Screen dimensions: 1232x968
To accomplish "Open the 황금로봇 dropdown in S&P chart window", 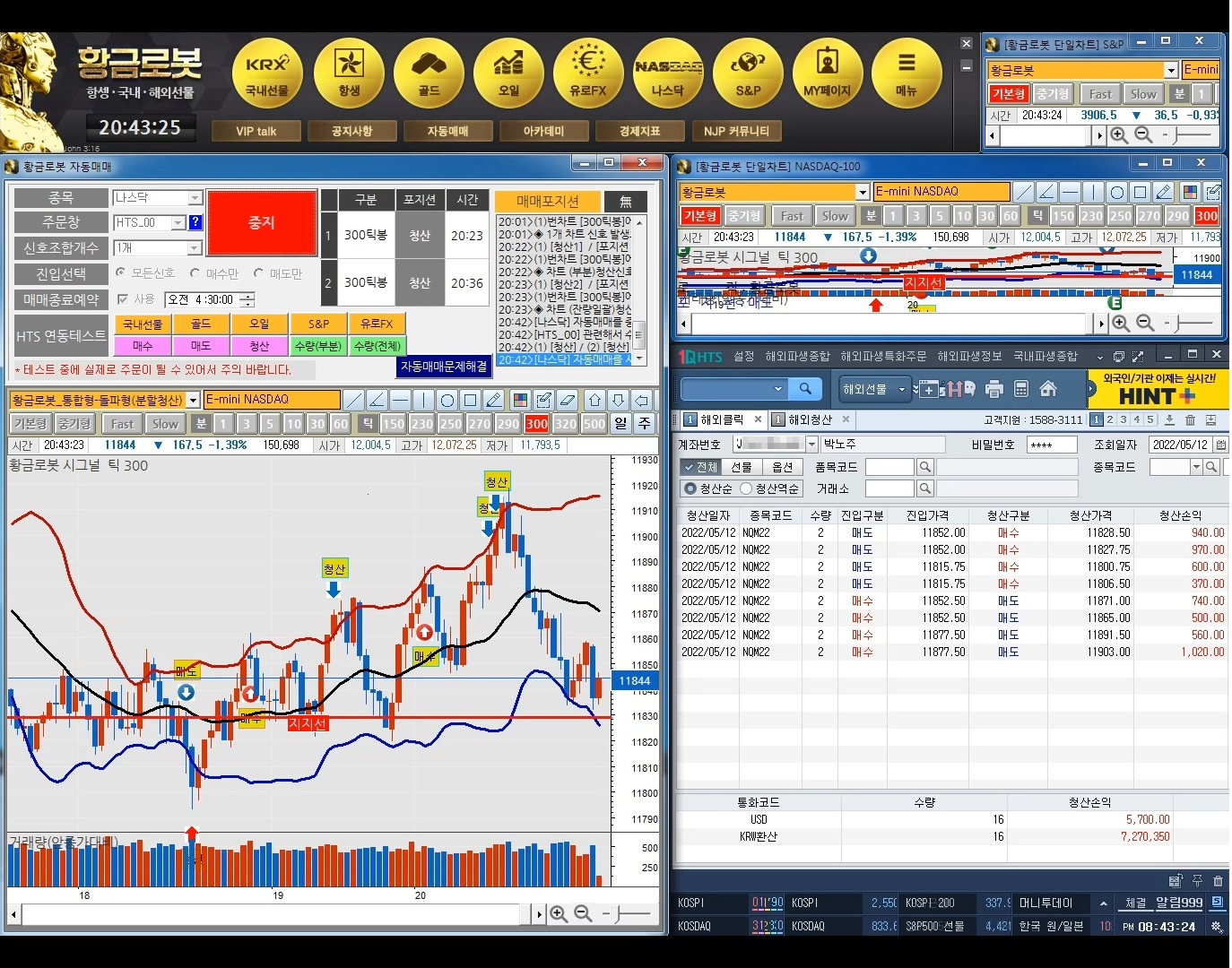I will (1170, 70).
